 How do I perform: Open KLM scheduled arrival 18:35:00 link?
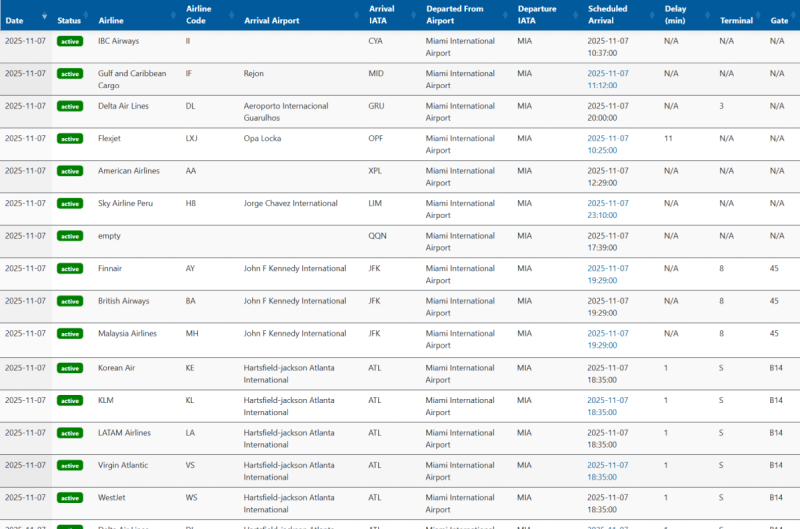(x=608, y=406)
